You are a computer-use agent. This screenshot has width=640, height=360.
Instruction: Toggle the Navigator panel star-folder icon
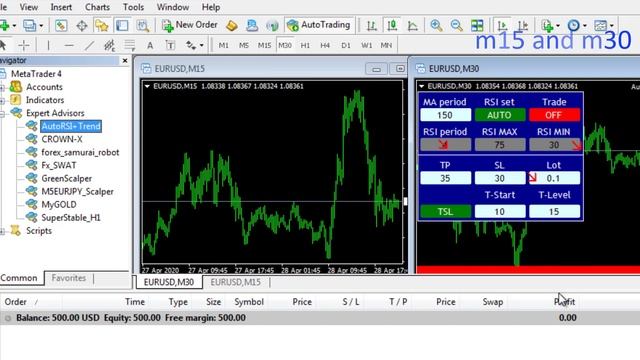[x=102, y=25]
